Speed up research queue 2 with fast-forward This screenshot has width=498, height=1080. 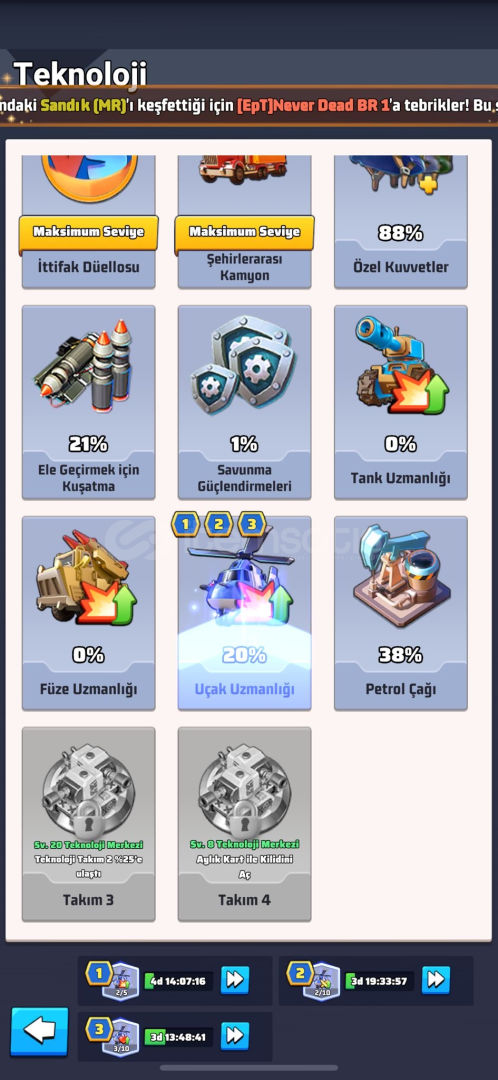(x=436, y=979)
